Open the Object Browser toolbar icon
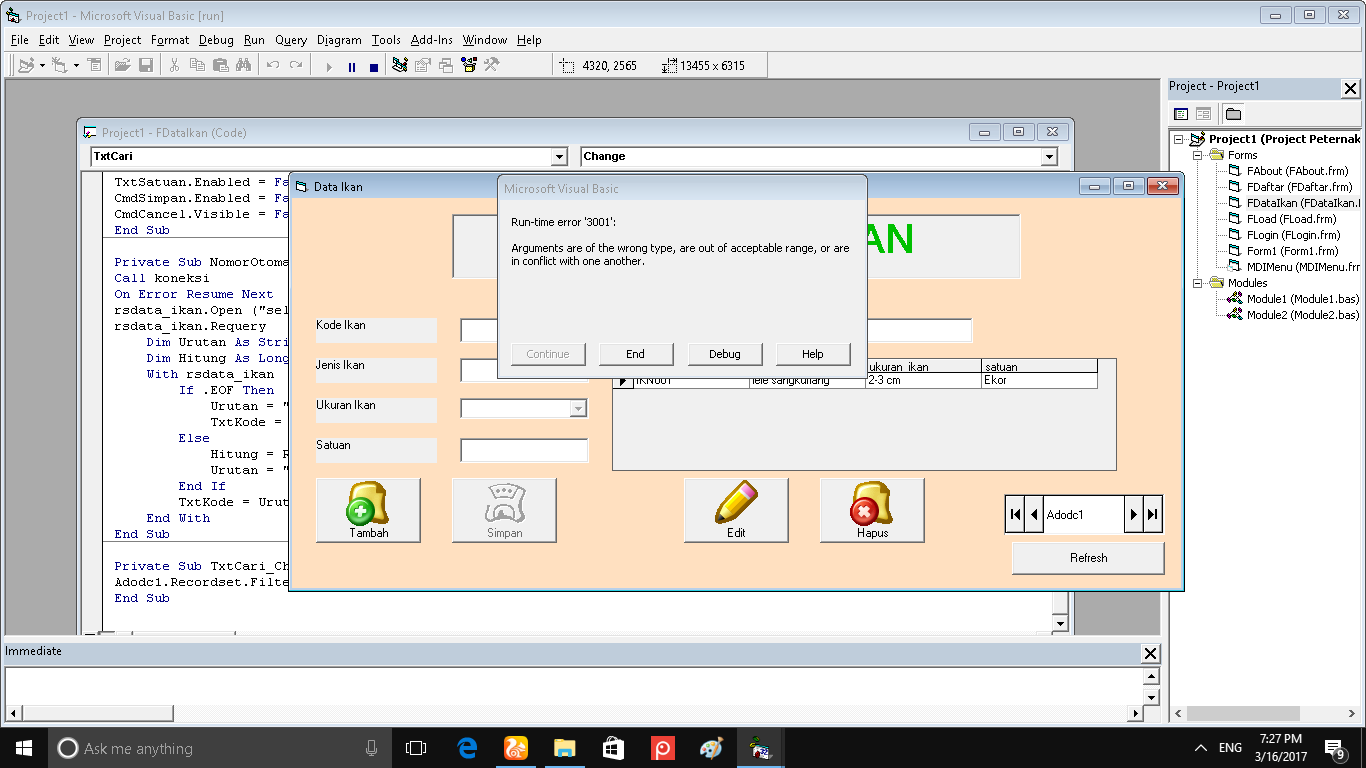Viewport: 1366px width, 768px height. (469, 66)
